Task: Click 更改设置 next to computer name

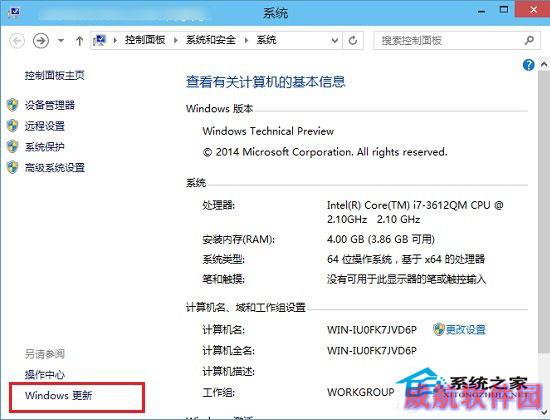Action: (466, 329)
